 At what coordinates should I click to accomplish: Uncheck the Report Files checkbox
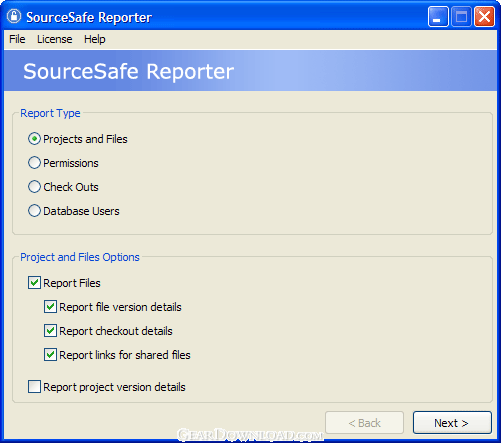[x=34, y=283]
